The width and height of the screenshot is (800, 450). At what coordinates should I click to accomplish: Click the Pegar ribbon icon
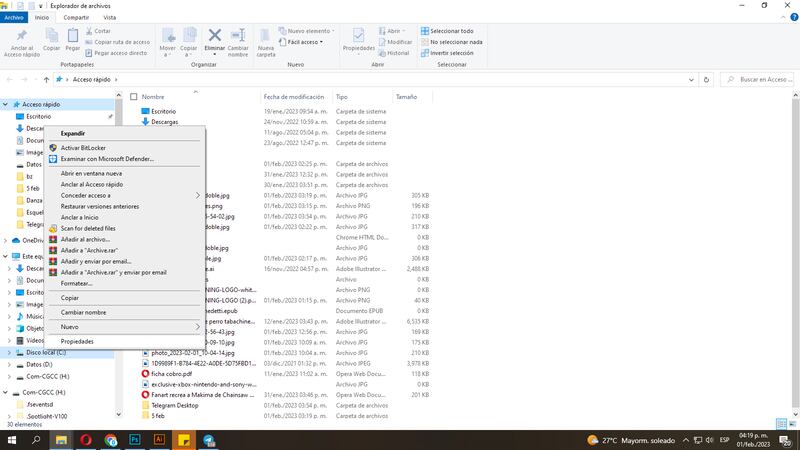click(x=73, y=39)
